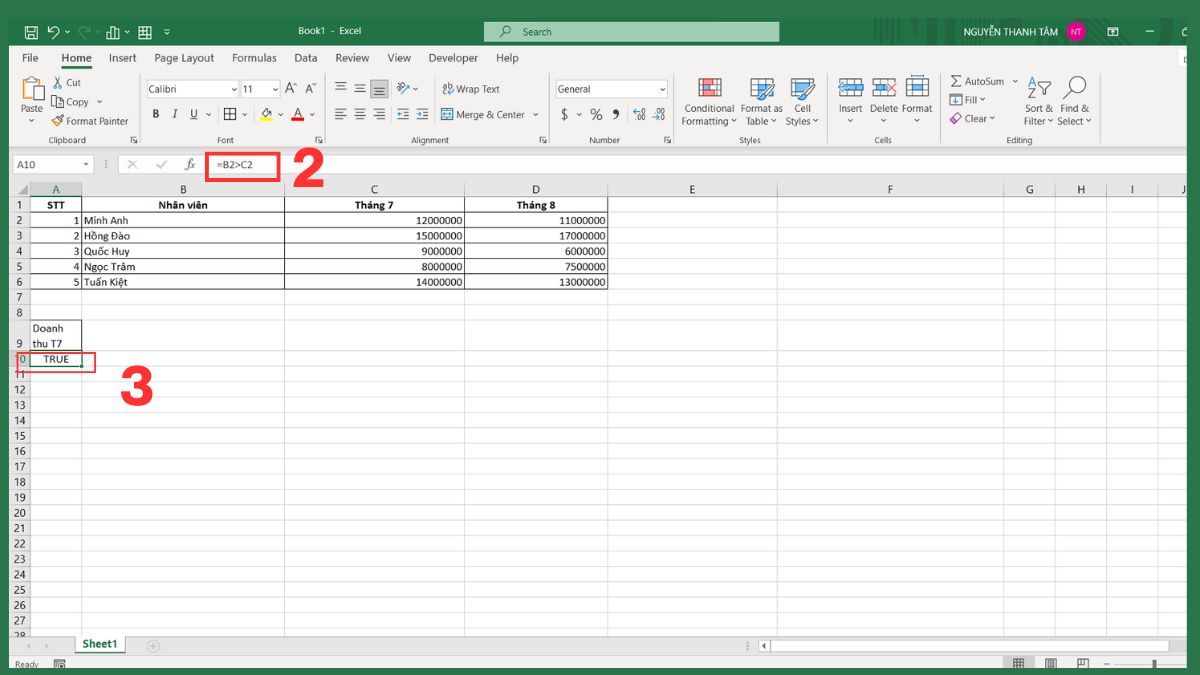Toggle underline formatting
The image size is (1200, 675).
pos(192,114)
